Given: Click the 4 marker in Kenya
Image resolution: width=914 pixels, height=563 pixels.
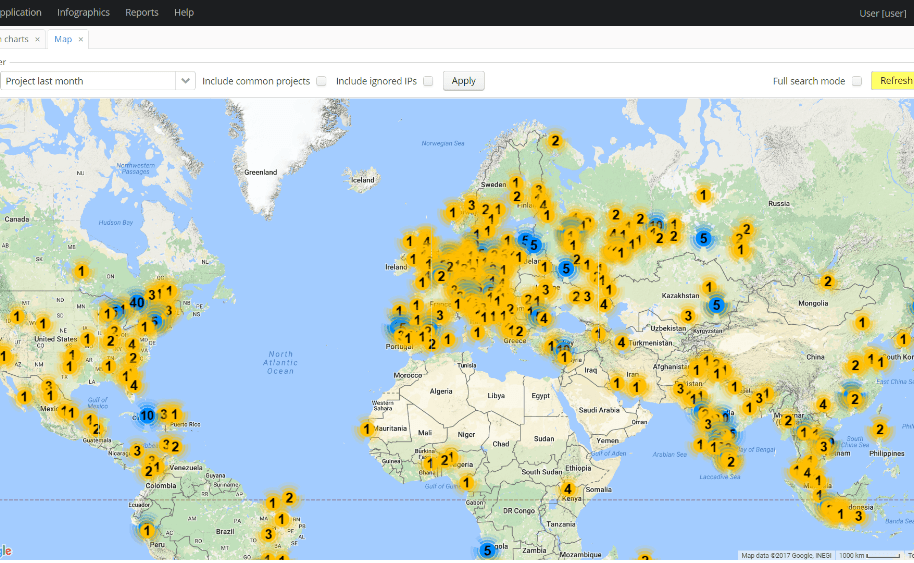Looking at the screenshot, I should [x=568, y=489].
